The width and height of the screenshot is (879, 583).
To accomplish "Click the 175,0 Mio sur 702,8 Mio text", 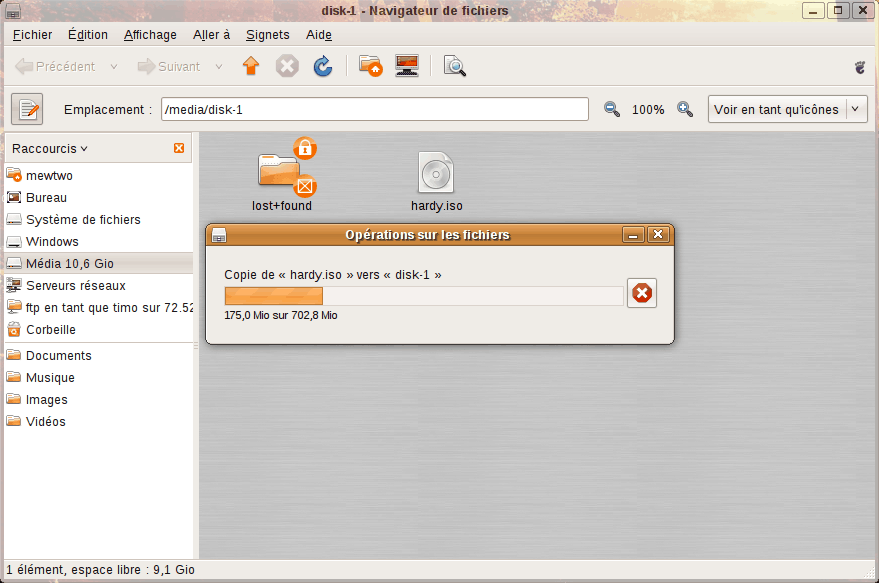I will coord(281,315).
